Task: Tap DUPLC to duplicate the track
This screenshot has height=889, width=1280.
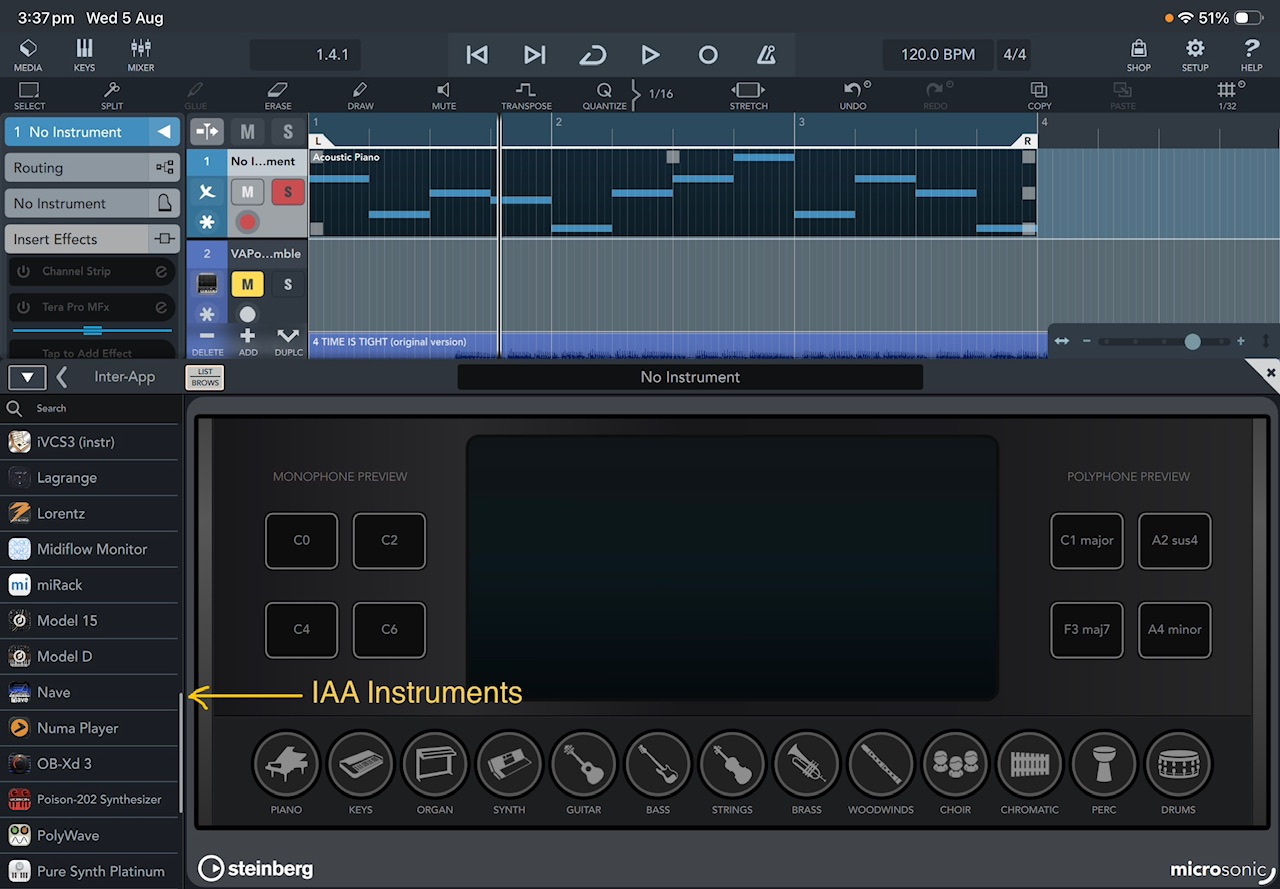Action: [288, 342]
